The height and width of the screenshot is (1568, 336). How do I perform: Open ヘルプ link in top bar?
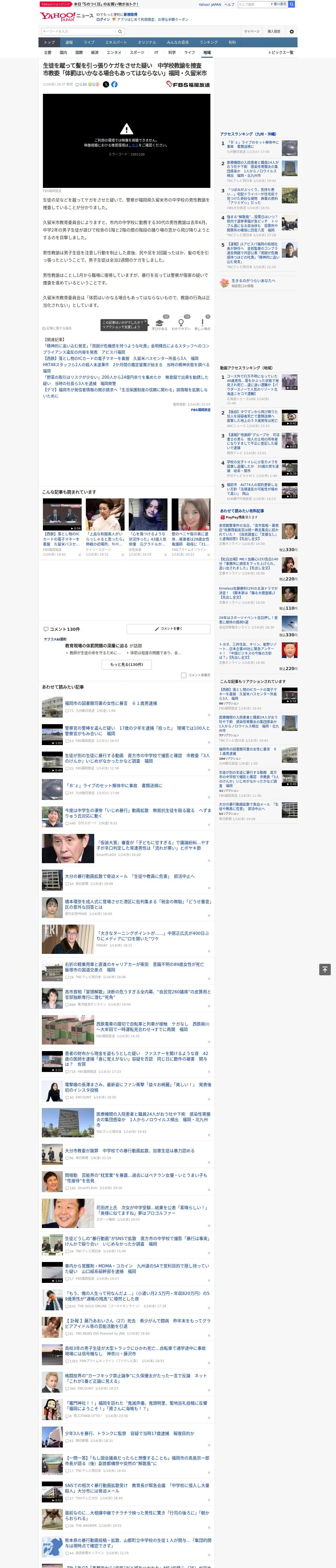229,4
